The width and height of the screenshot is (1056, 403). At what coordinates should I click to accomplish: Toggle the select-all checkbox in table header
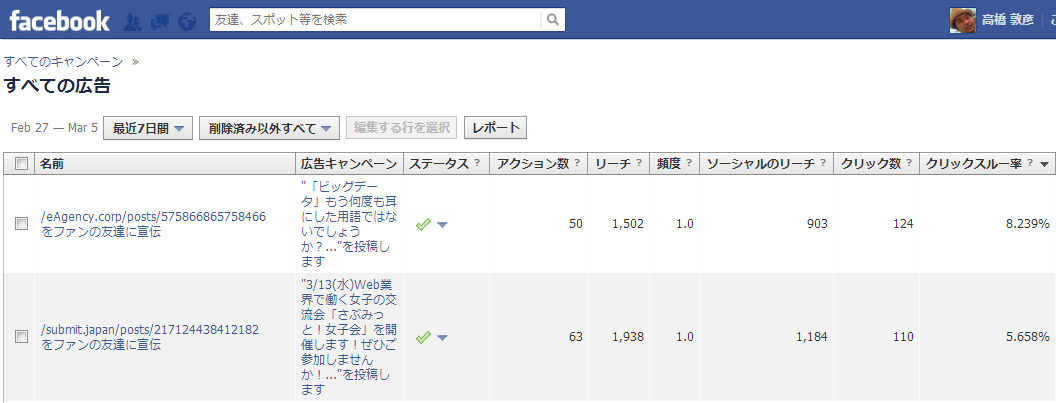(x=21, y=164)
